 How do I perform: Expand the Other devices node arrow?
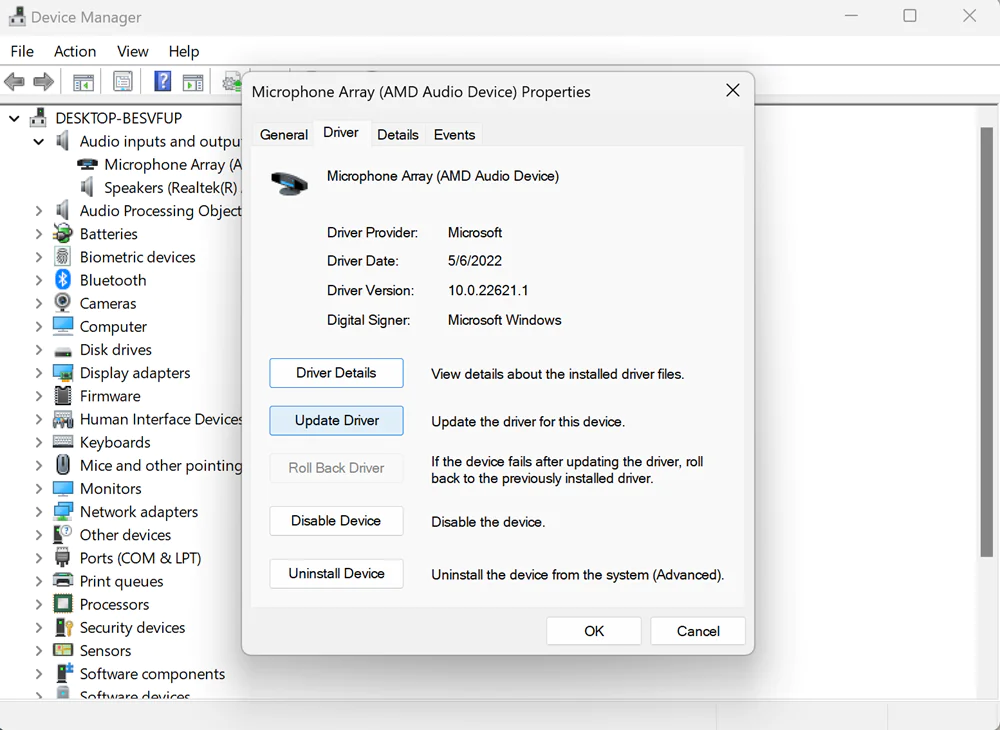tap(39, 535)
